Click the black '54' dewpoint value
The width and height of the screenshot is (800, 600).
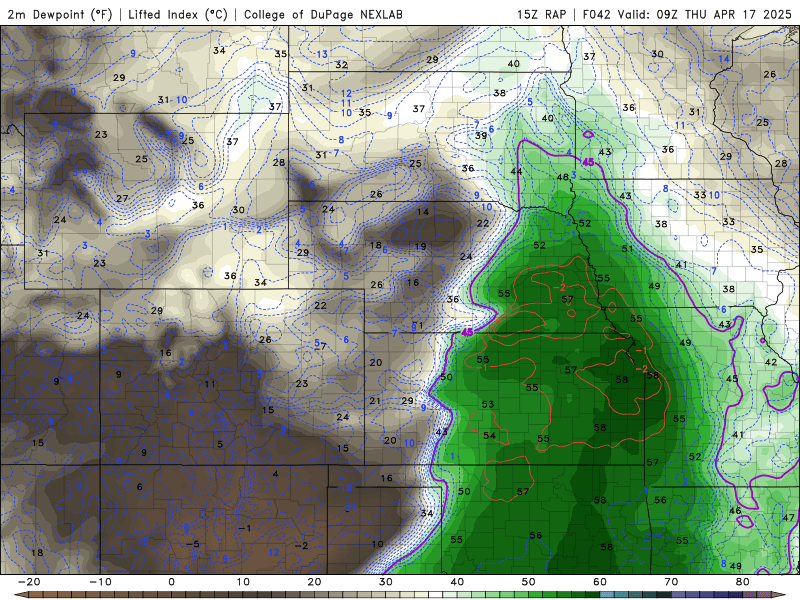489,435
